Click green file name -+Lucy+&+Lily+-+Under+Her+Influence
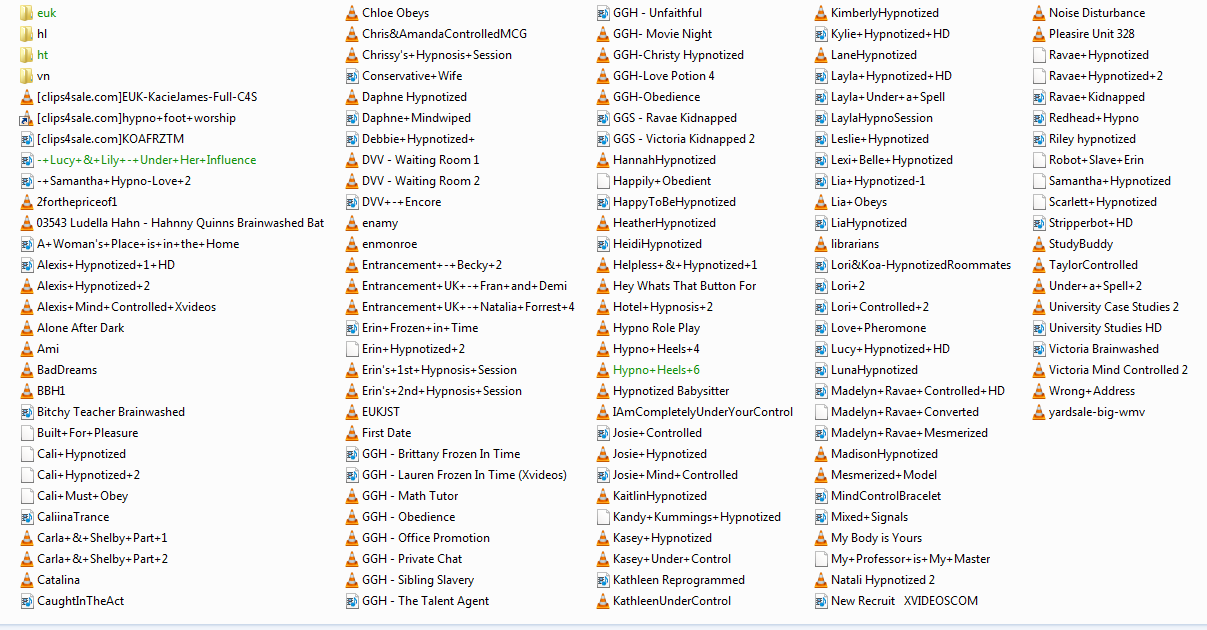 pos(147,160)
